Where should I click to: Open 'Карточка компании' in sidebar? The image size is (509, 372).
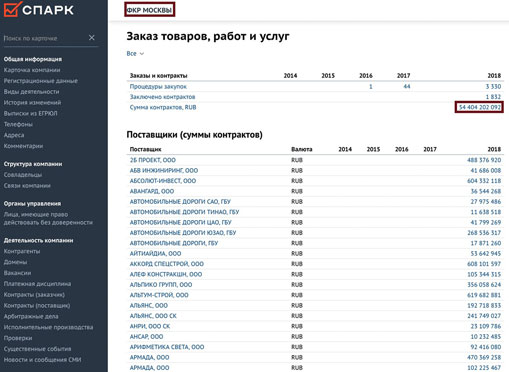click(x=32, y=70)
